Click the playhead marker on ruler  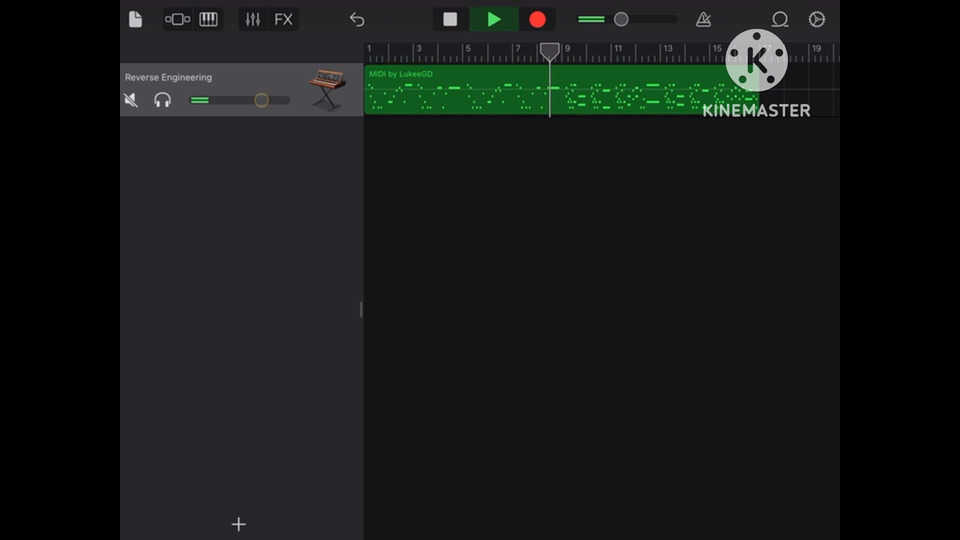click(550, 52)
